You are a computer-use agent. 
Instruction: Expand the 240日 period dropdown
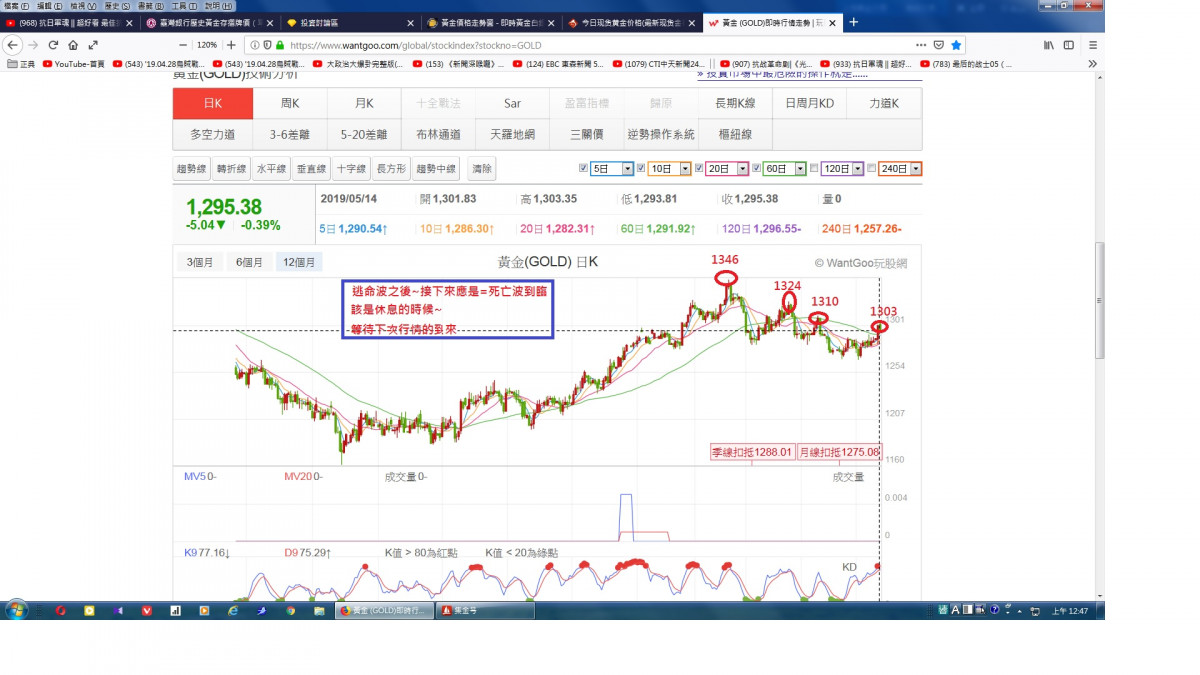coord(916,169)
